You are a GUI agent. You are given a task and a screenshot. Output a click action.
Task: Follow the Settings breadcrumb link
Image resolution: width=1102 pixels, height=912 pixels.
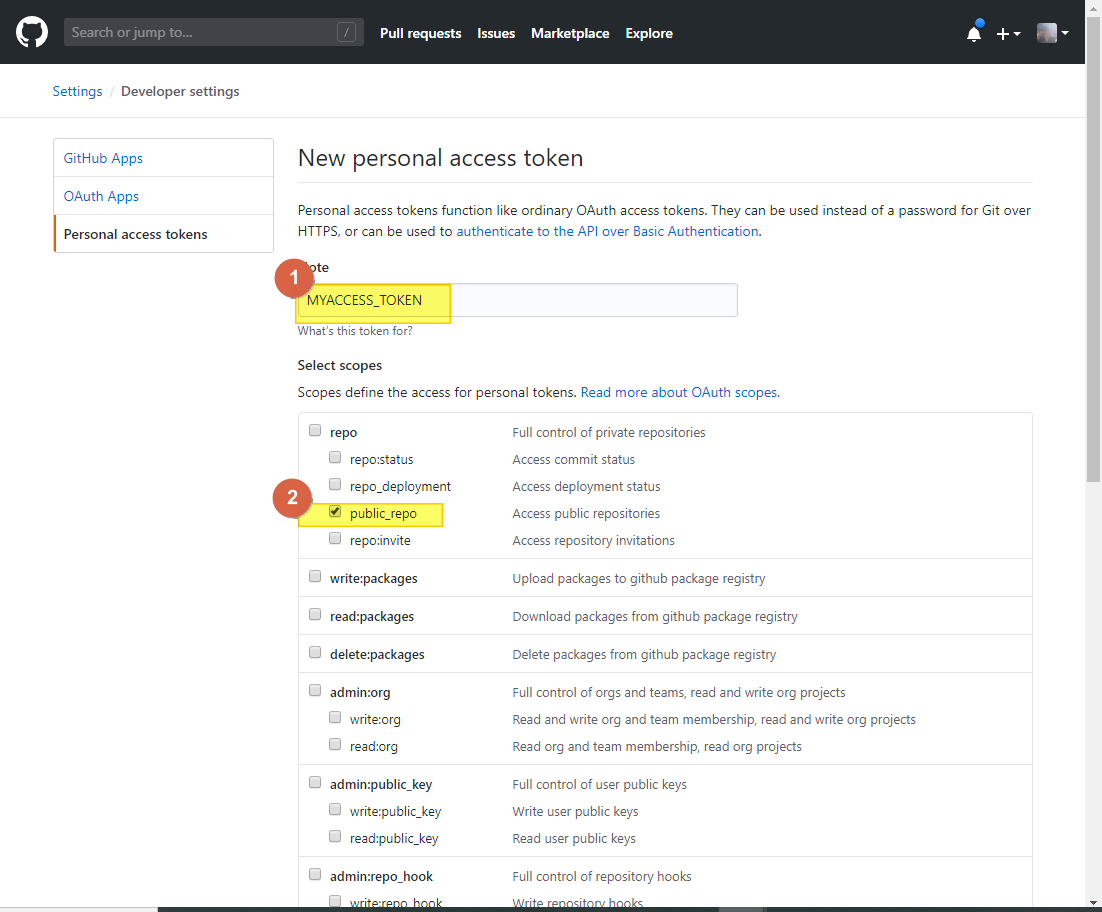pos(77,91)
